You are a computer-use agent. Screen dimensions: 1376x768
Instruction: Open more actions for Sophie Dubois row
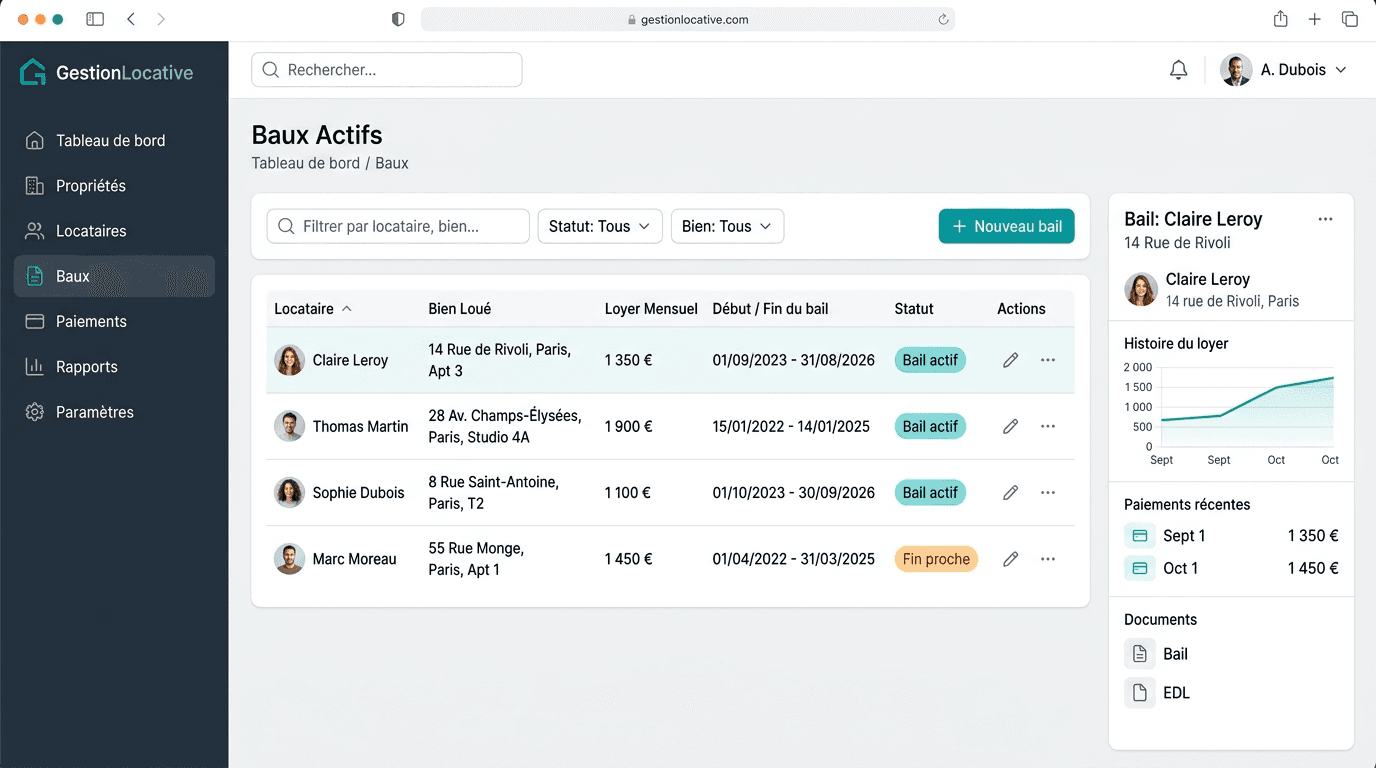1047,492
